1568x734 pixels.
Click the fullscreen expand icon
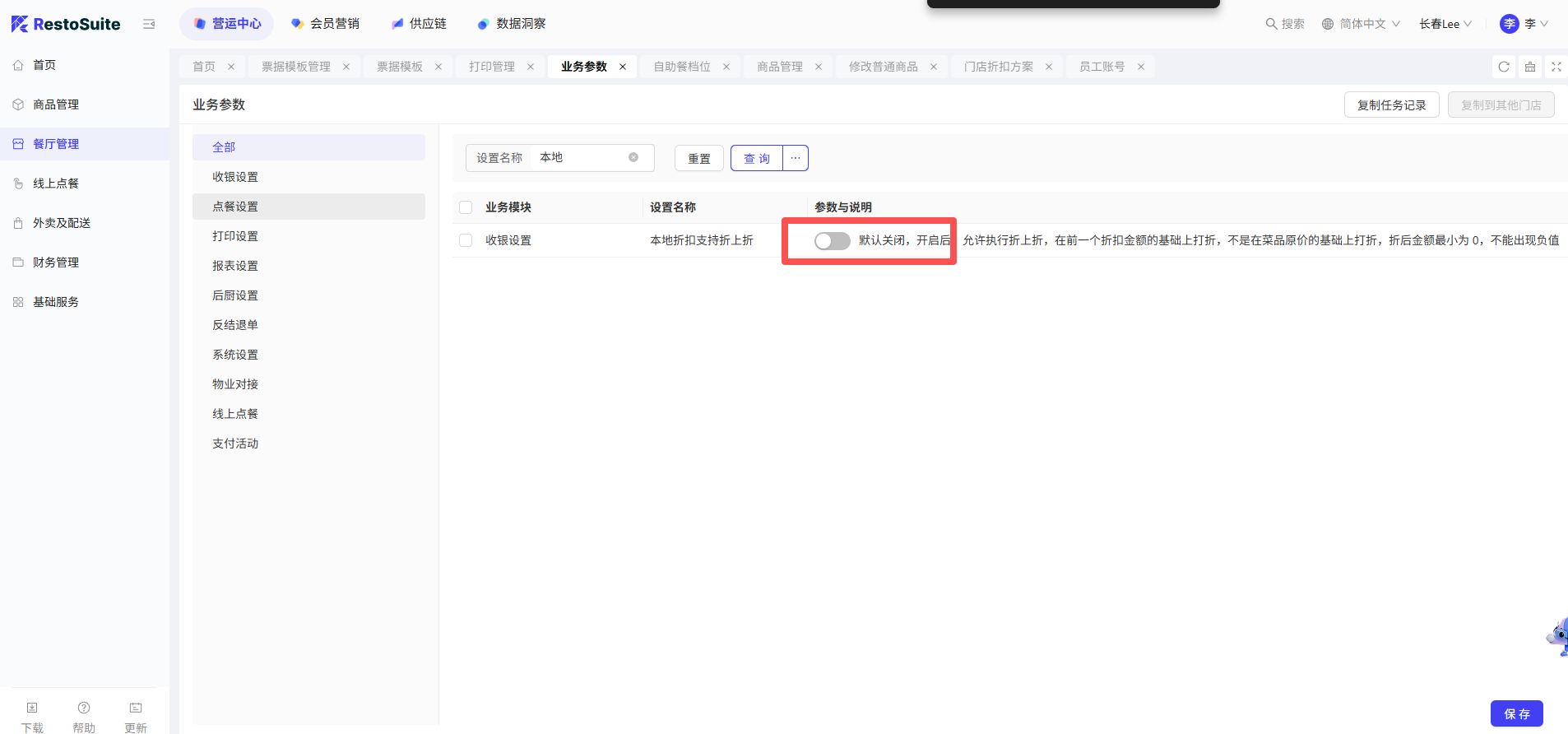click(1556, 67)
